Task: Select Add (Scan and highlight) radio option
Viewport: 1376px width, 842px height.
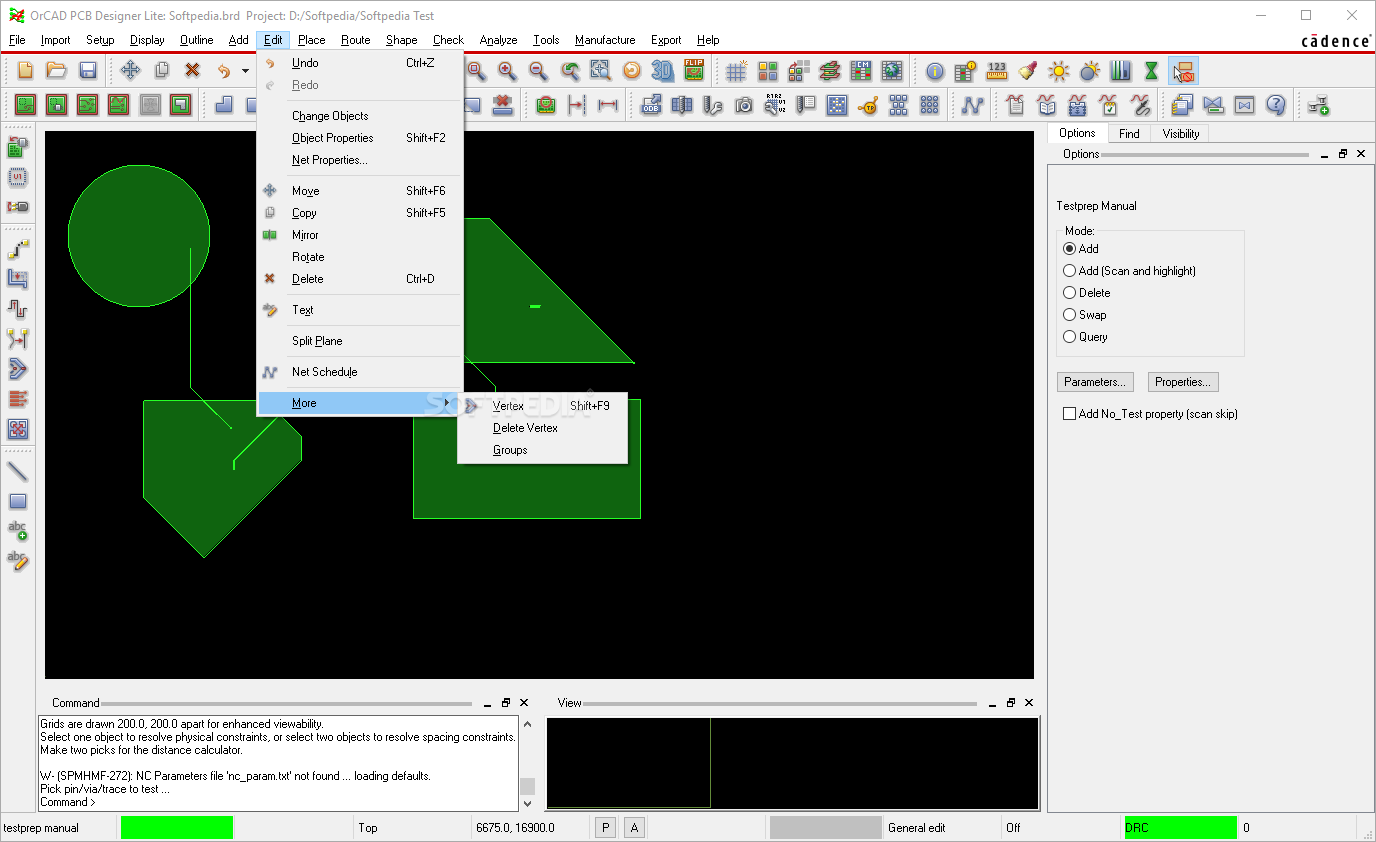Action: tap(1069, 271)
